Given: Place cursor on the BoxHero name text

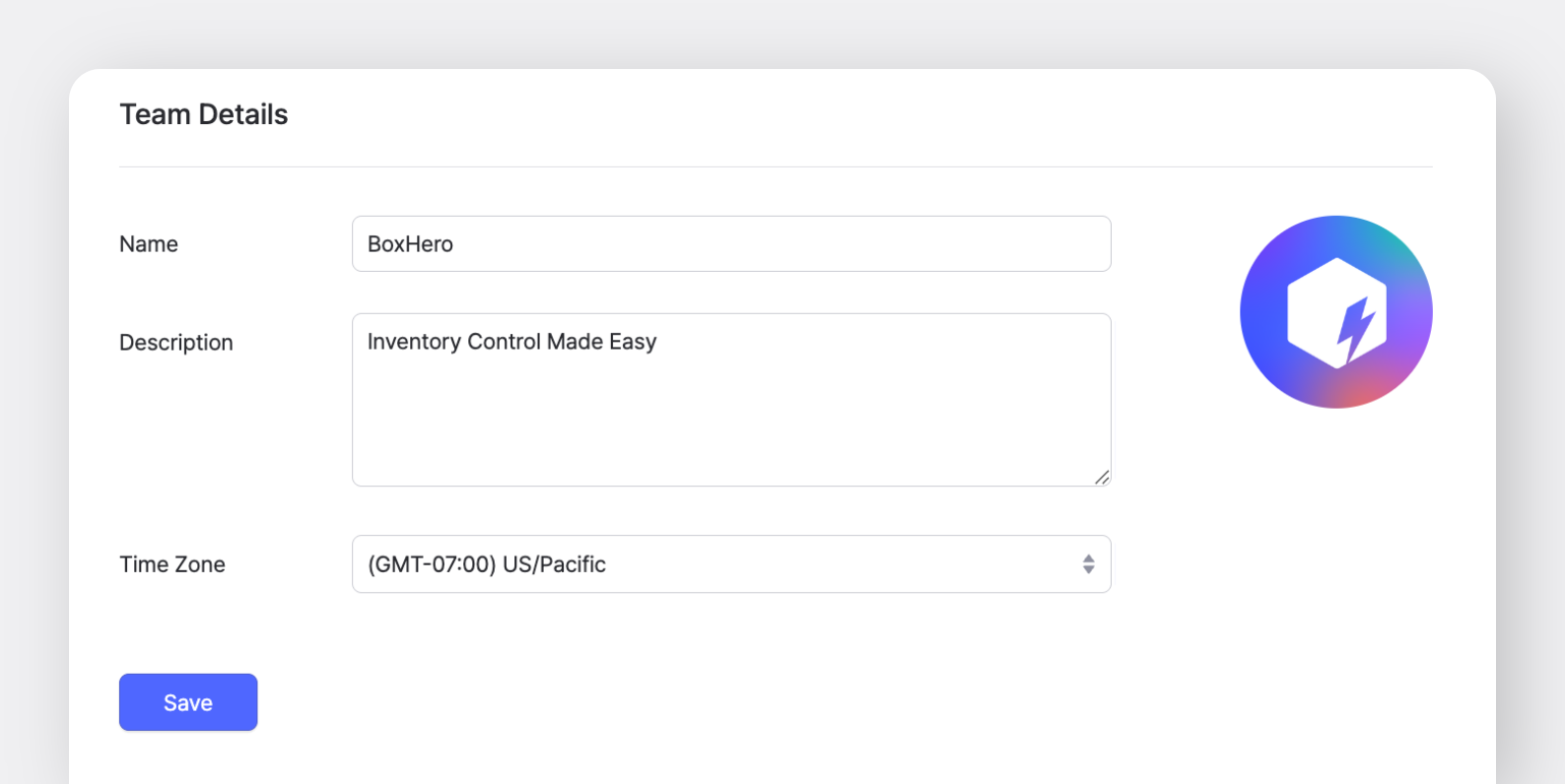Looking at the screenshot, I should coord(410,244).
